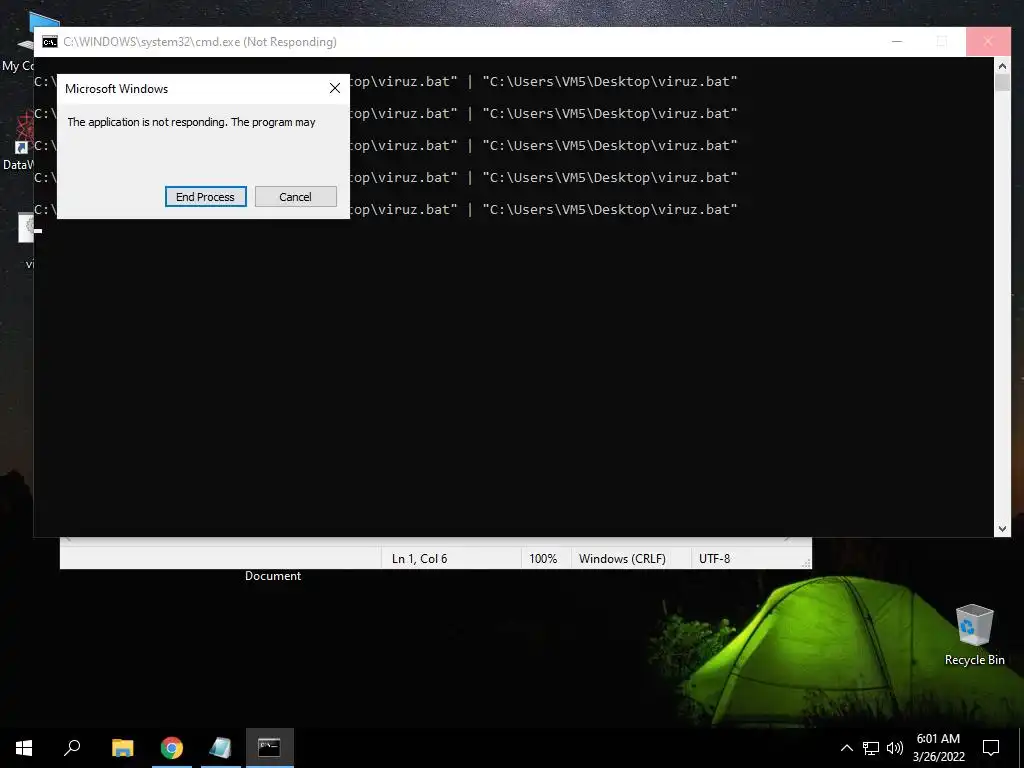Click 'Windows (CRLF)' in Notepad status bar

click(x=622, y=558)
